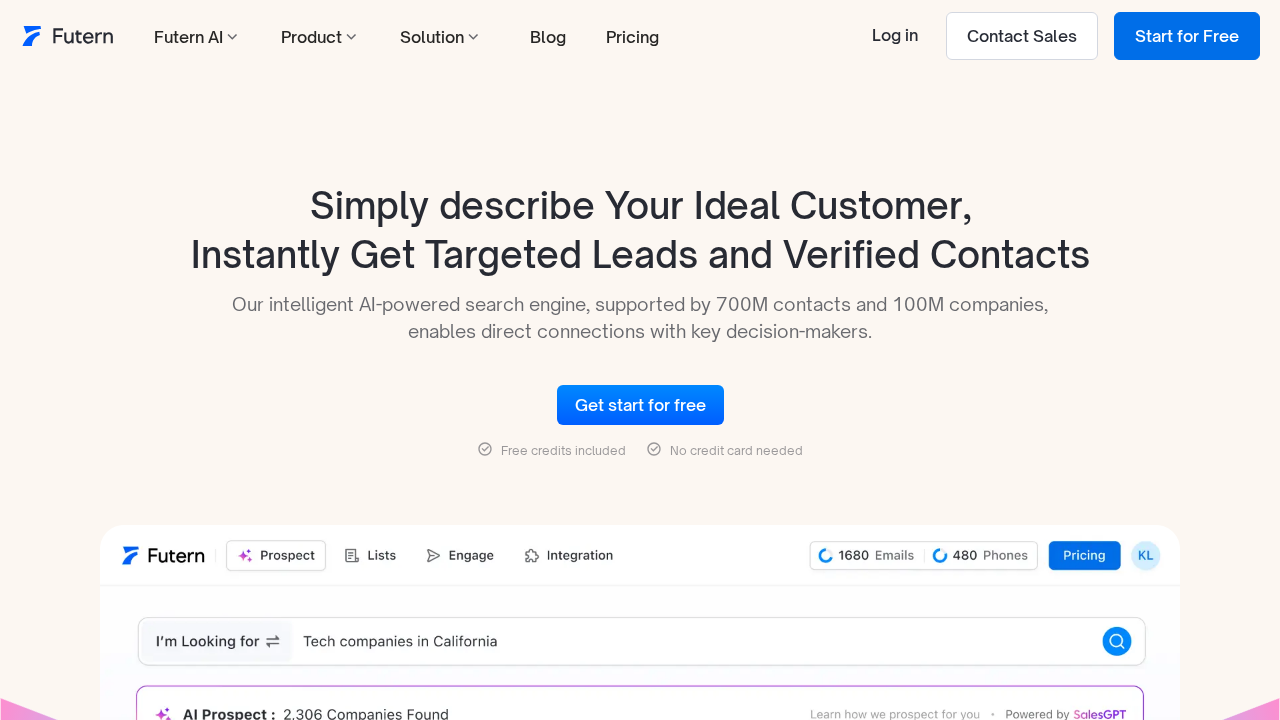1280x720 pixels.
Task: Click the Tech companies in California search field
Action: tap(690, 642)
